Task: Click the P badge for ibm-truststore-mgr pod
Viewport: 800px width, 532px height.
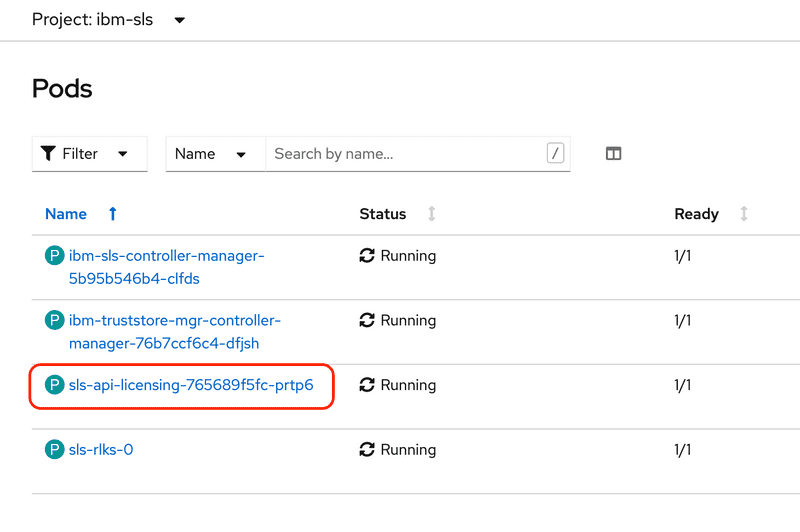Action: pyautogui.click(x=55, y=320)
